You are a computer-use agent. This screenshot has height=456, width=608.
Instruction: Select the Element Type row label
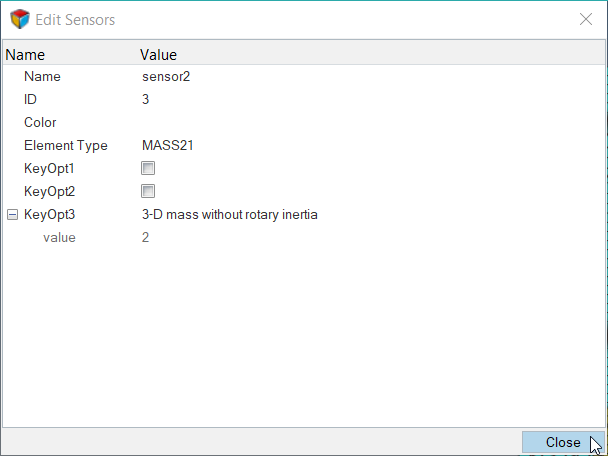pyautogui.click(x=65, y=146)
